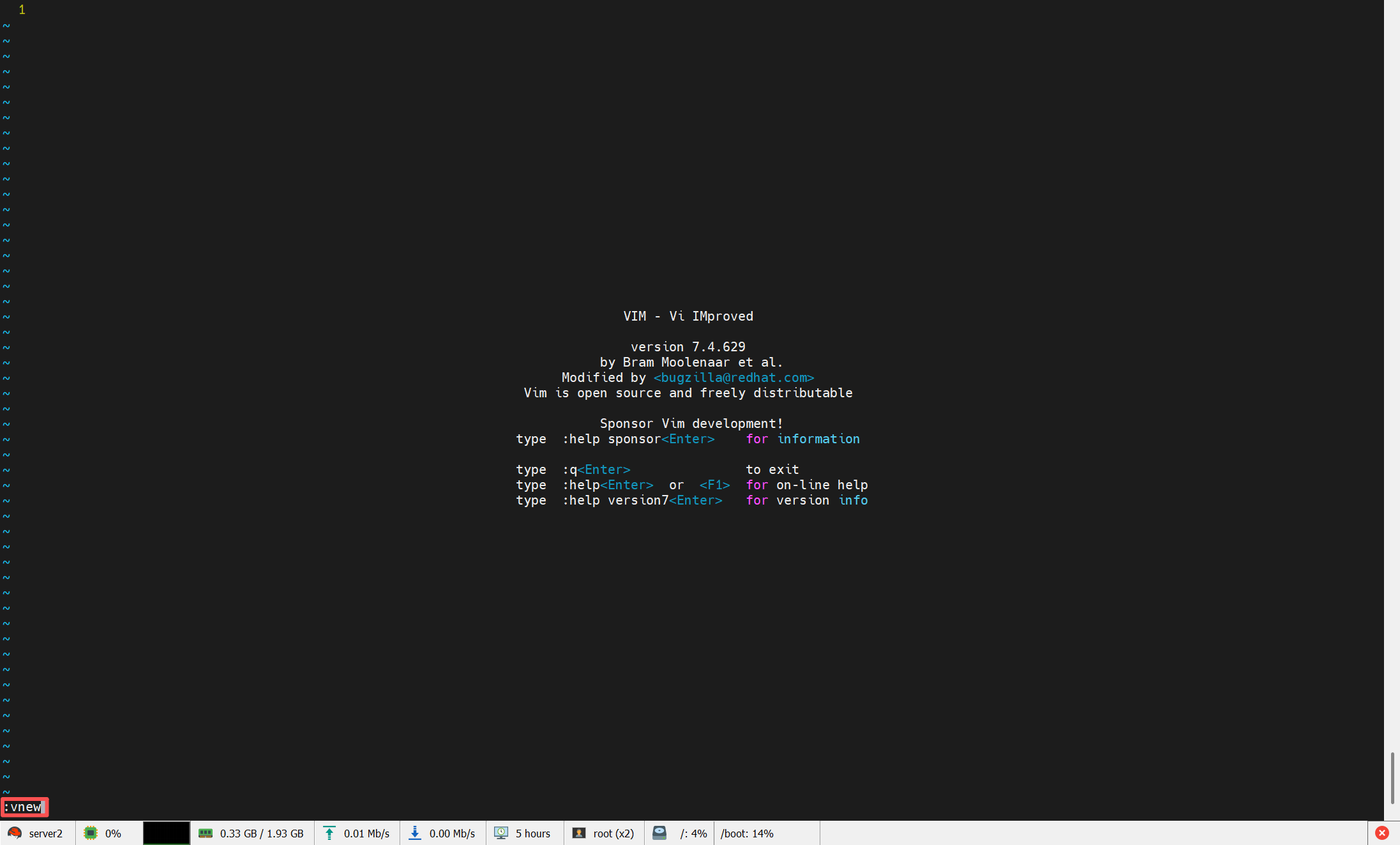Click the red hat server icon
1400x845 pixels.
[x=15, y=833]
